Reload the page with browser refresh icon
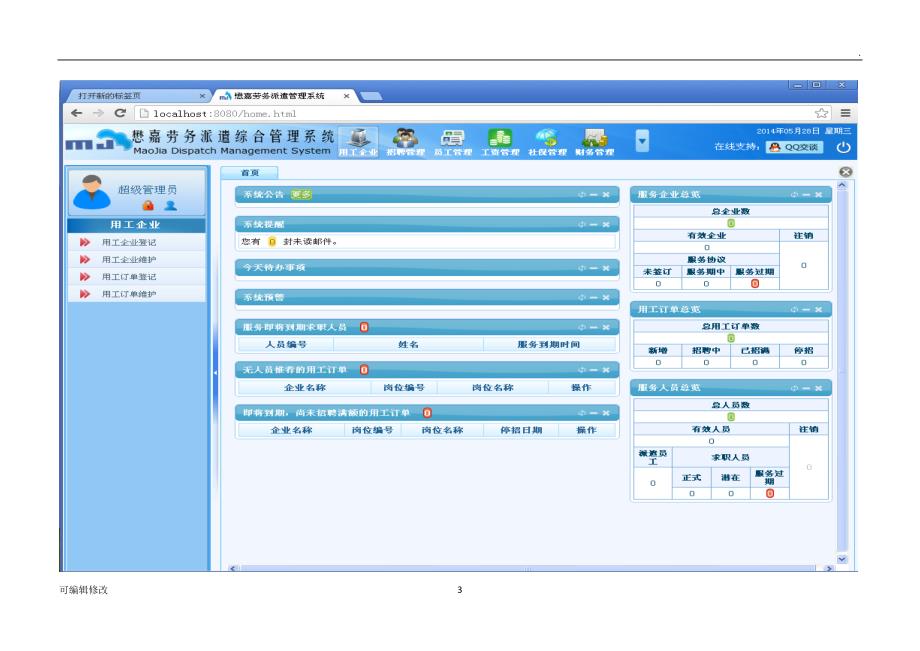The width and height of the screenshot is (920, 651). (120, 113)
